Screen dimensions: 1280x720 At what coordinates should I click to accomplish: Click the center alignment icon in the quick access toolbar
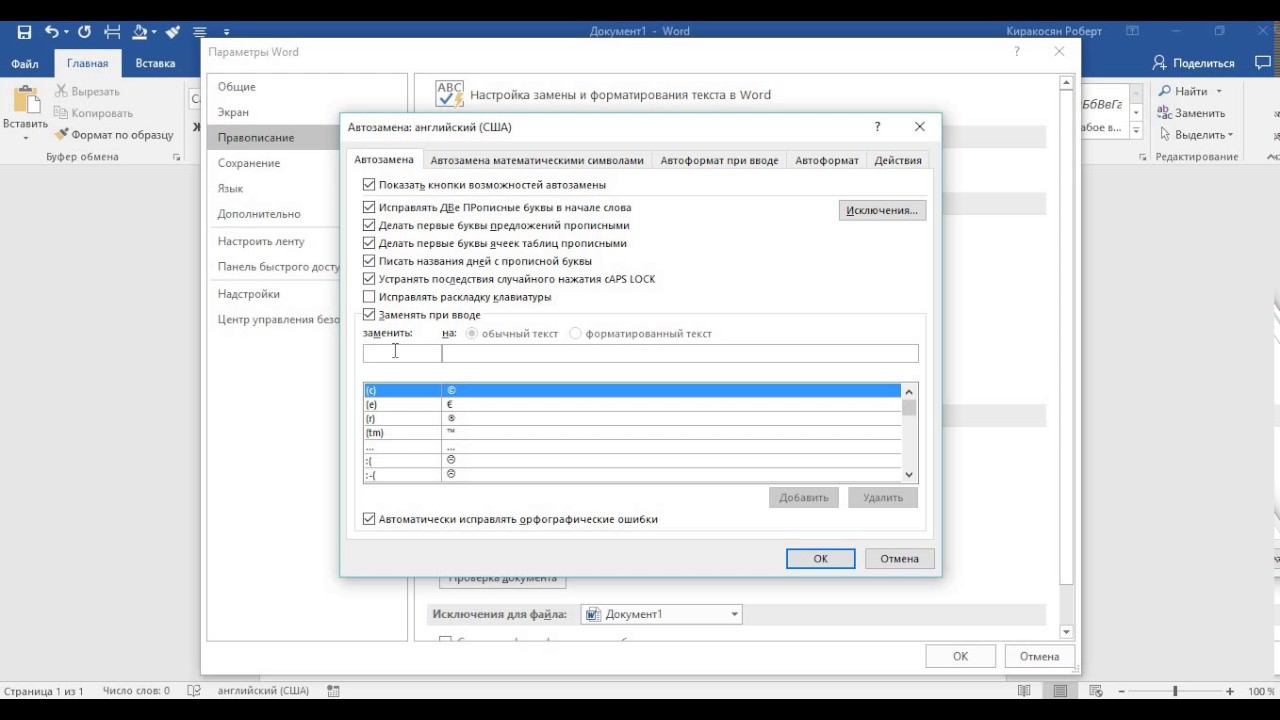pos(200,32)
